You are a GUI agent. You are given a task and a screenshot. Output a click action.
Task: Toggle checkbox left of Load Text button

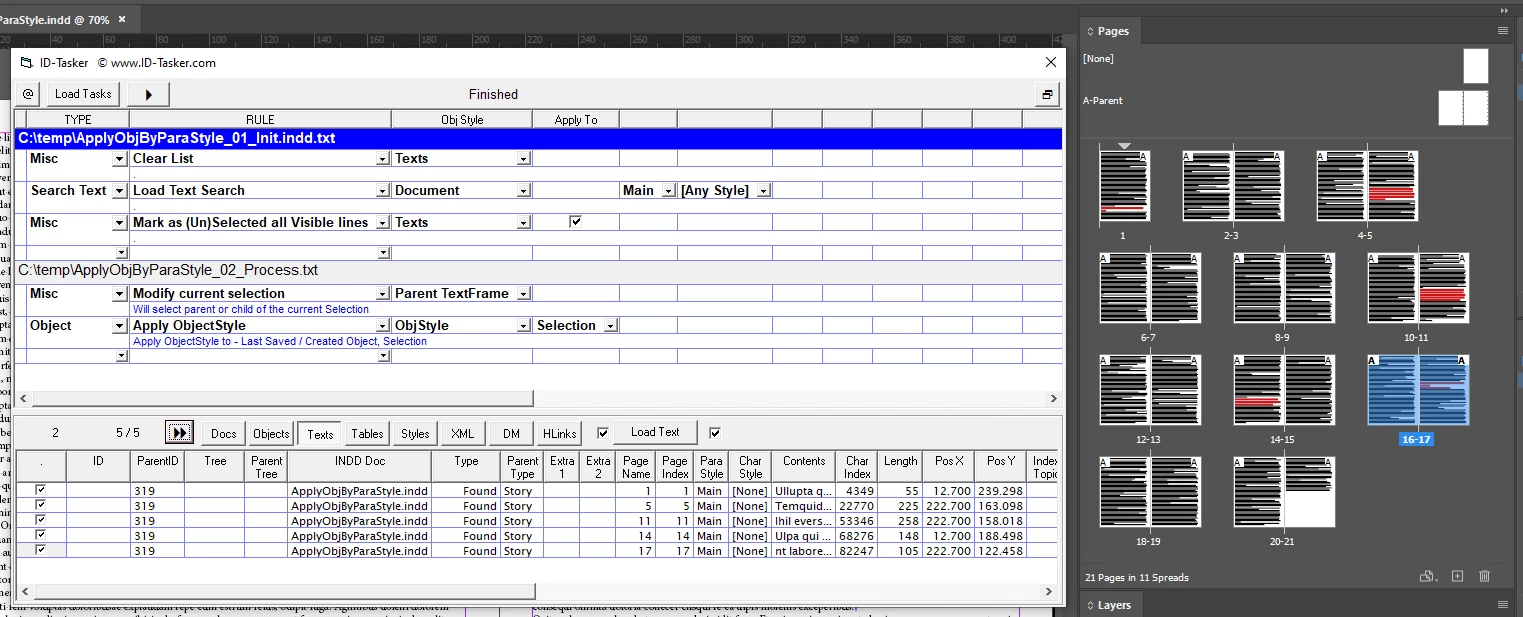(x=602, y=433)
